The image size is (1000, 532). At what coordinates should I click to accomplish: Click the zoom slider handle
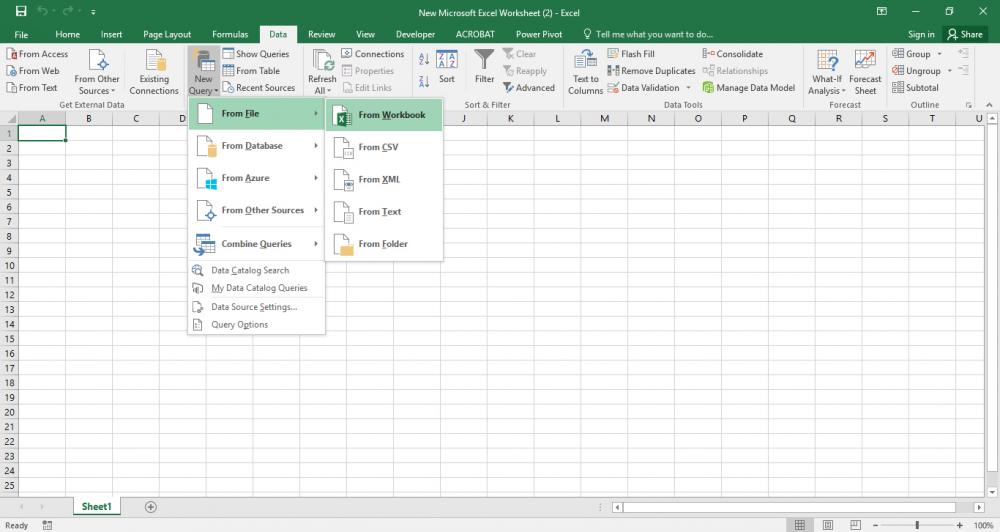coord(917,525)
